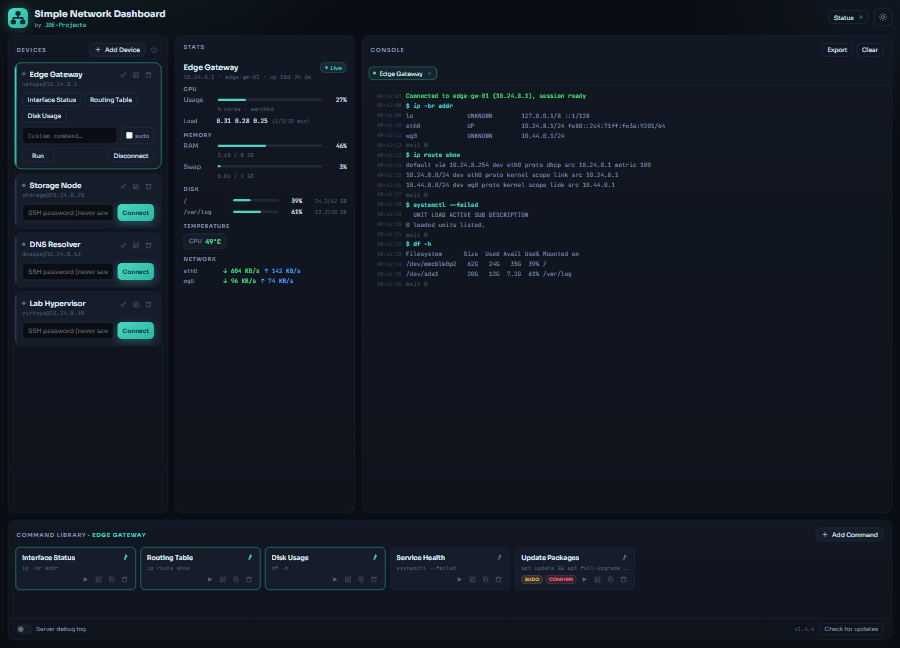Duplicate the Interface Status library command
Screen dimensions: 900x648
[111, 580]
